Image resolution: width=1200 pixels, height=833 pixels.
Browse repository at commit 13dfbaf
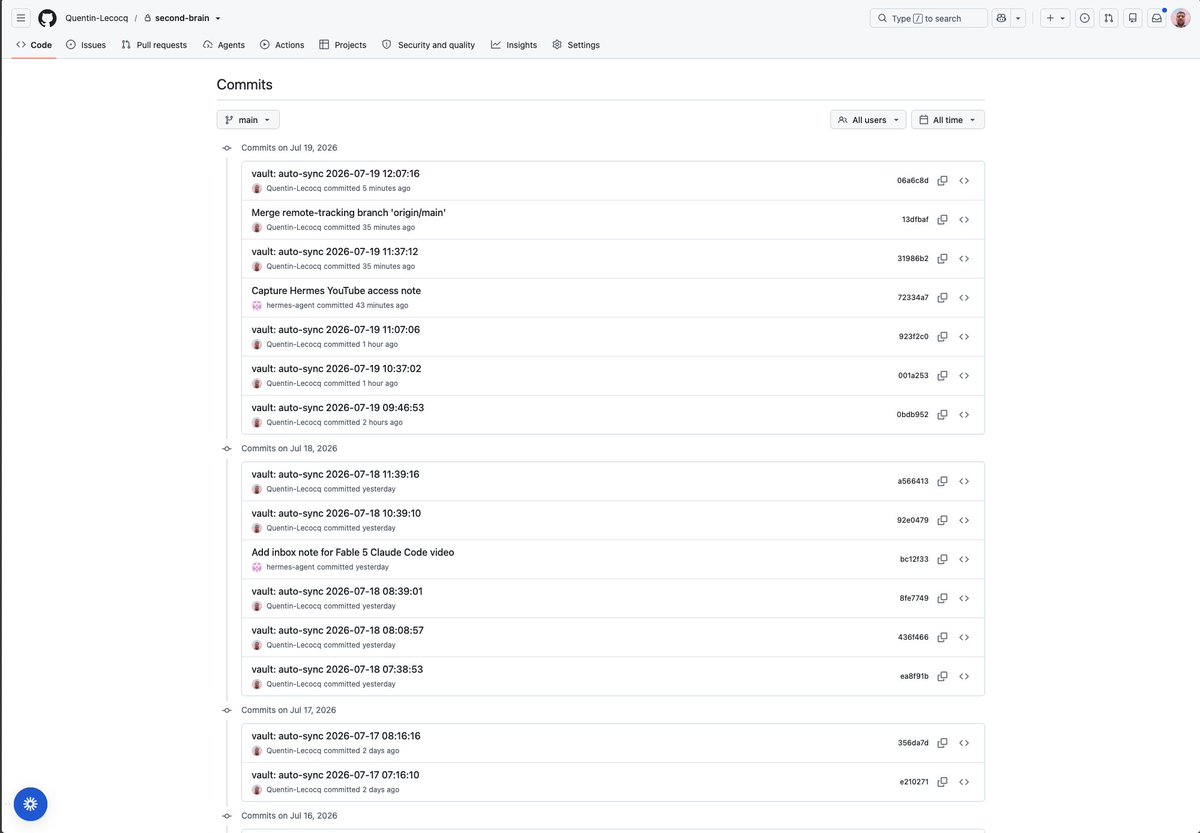coord(964,220)
